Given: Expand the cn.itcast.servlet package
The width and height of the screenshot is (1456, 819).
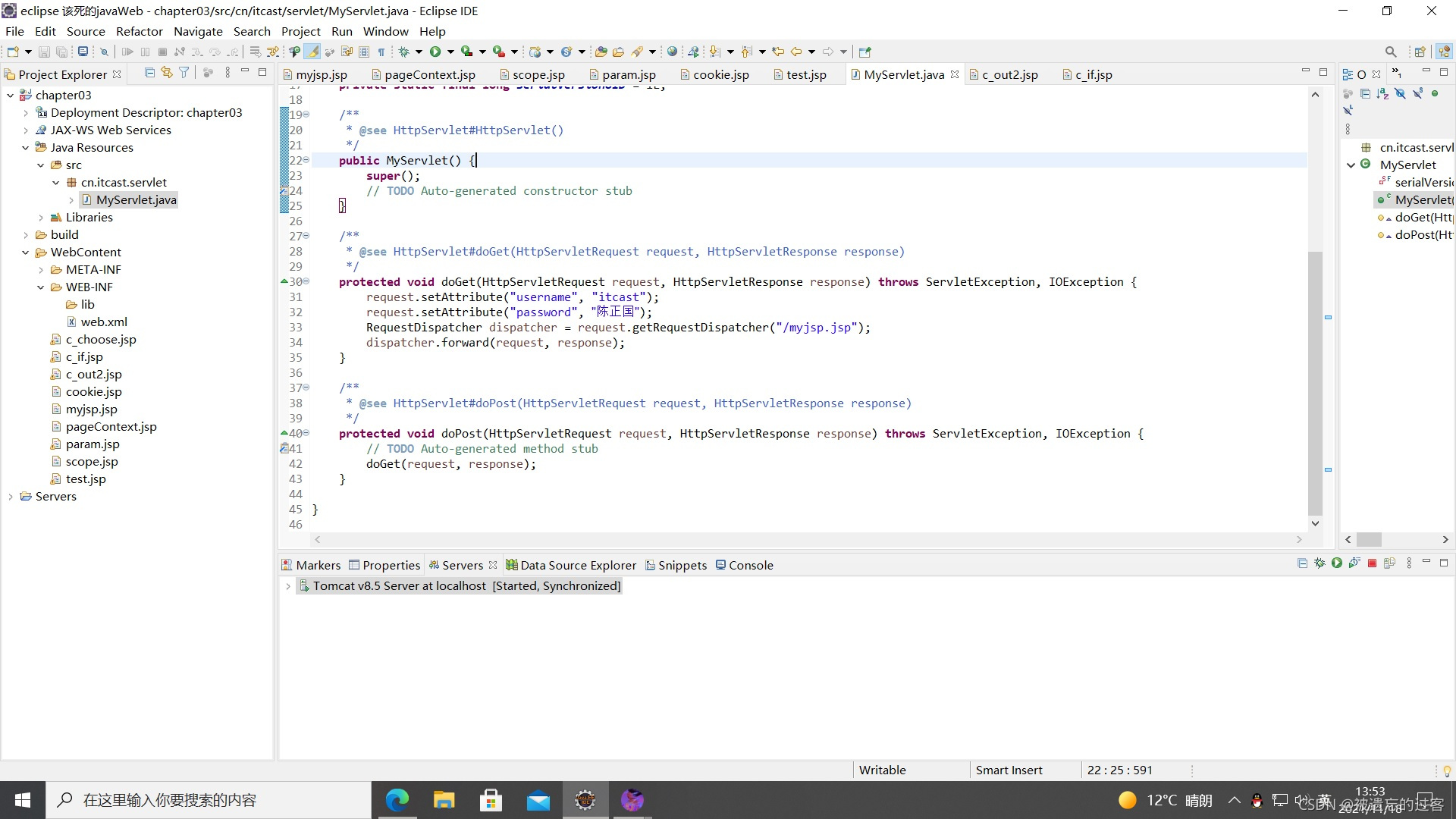Looking at the screenshot, I should (57, 182).
